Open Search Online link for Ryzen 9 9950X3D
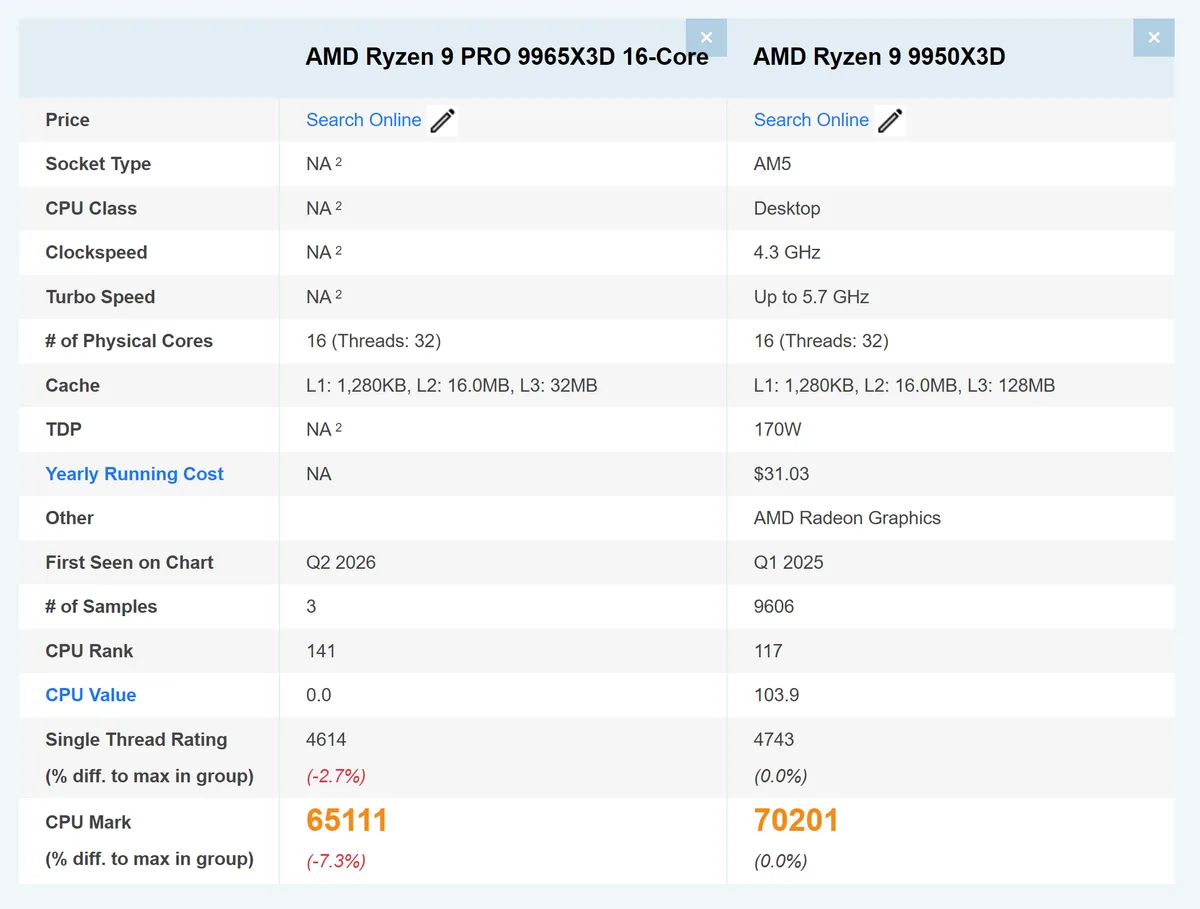Screen dimensions: 1200x909 pos(811,120)
